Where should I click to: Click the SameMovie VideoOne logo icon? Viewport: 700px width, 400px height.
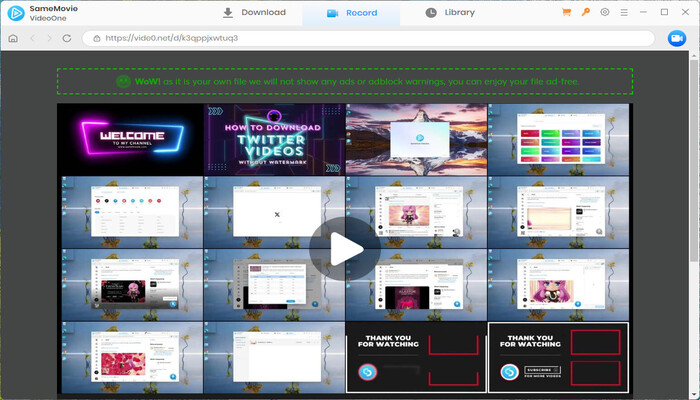16,13
